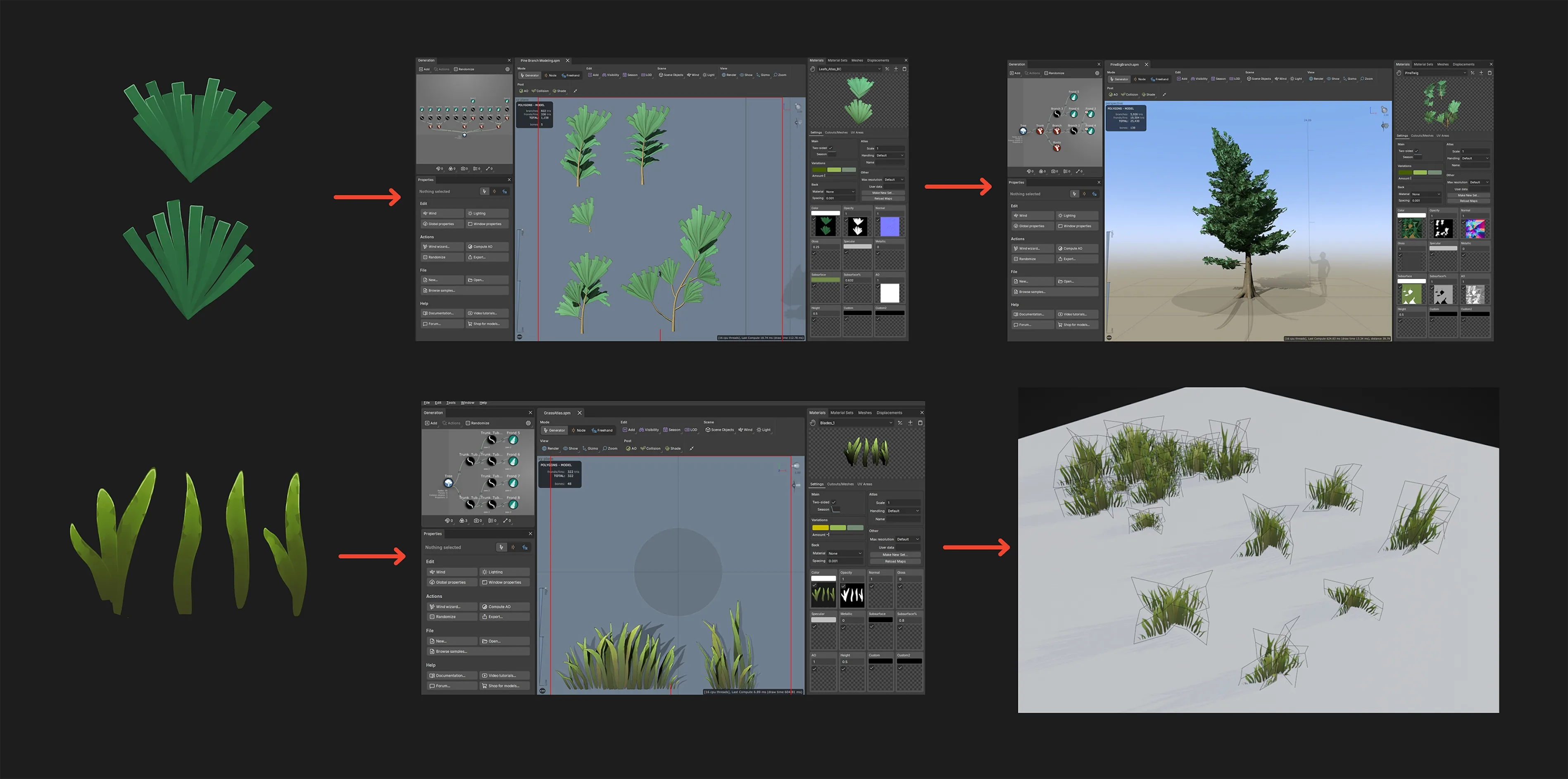
Task: Switch to the Material Sets tab in GrassAtlas window
Action: coord(841,413)
